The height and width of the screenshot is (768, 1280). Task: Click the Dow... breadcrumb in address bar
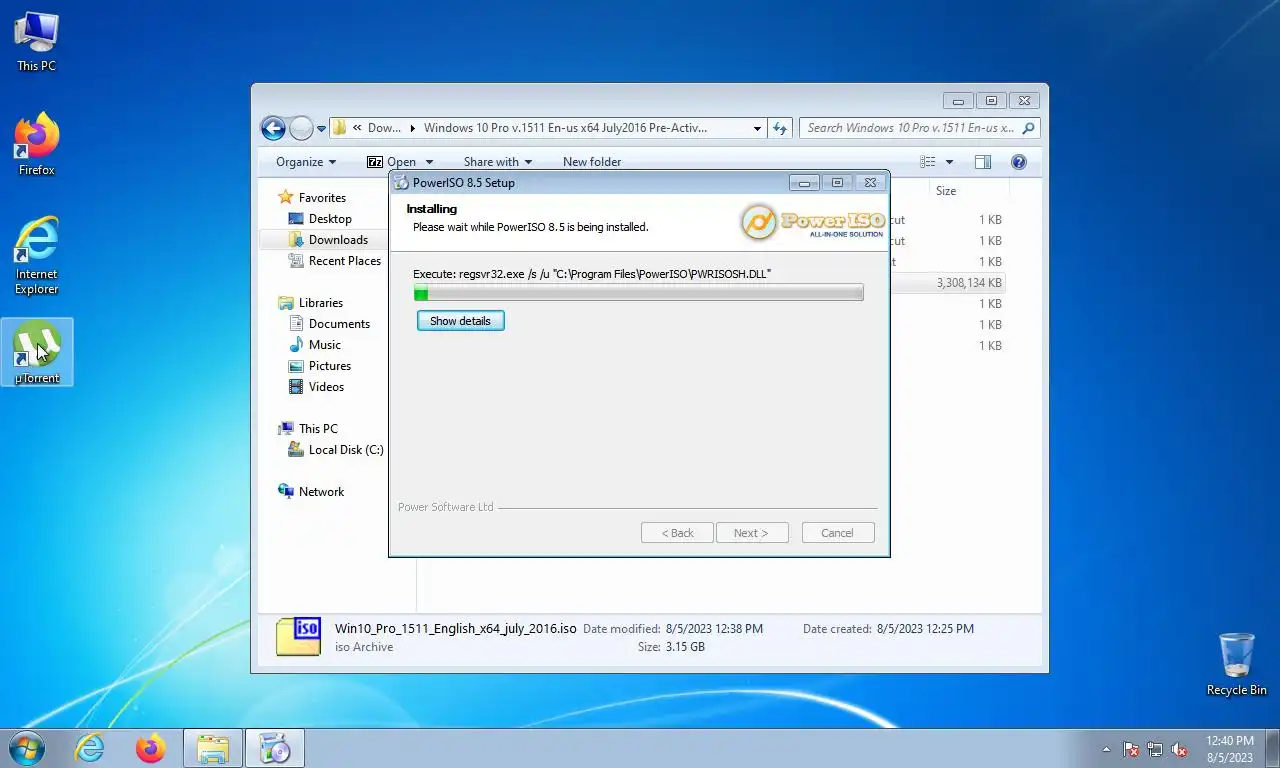pyautogui.click(x=384, y=128)
